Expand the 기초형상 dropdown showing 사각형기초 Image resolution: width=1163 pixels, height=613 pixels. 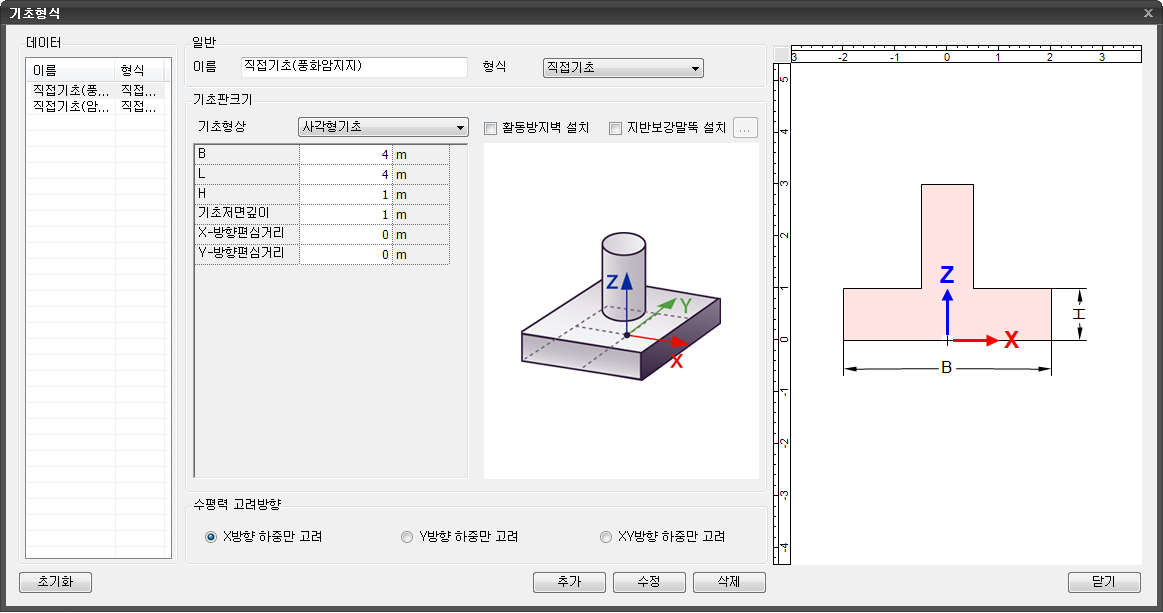click(x=383, y=127)
